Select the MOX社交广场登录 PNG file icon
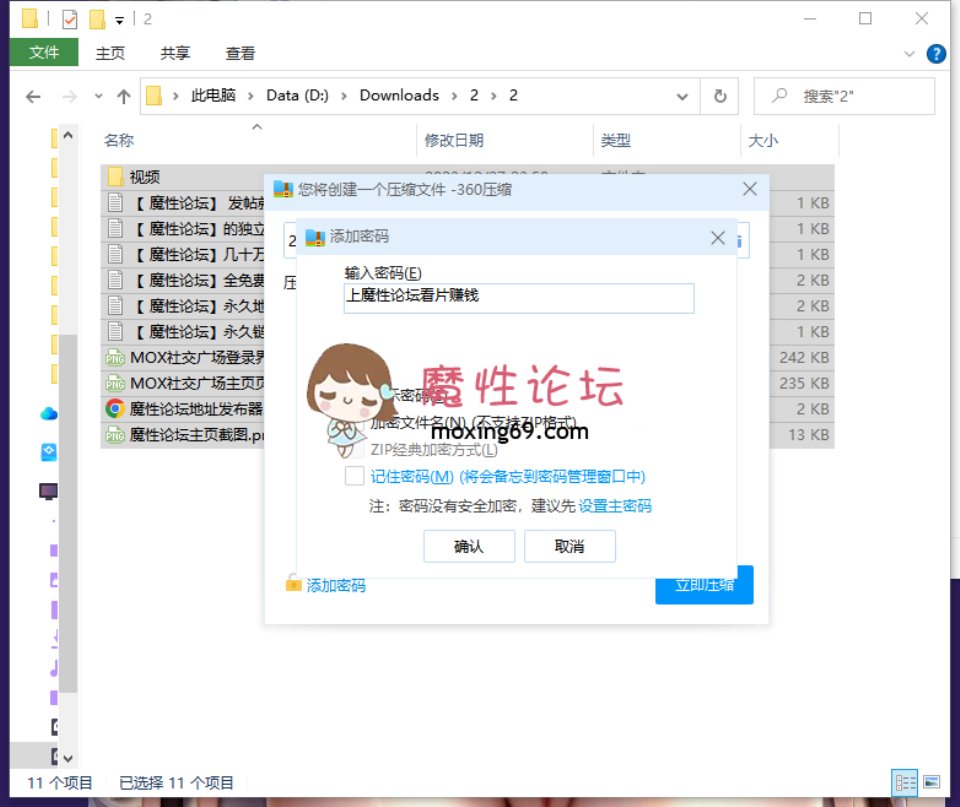 coord(115,358)
